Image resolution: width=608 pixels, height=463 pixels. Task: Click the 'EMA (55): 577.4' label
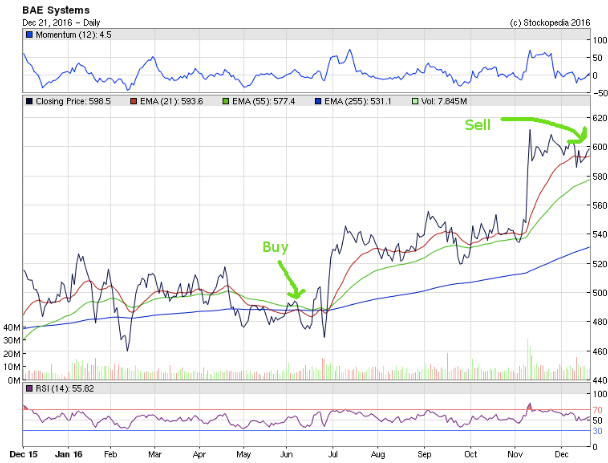[x=264, y=102]
